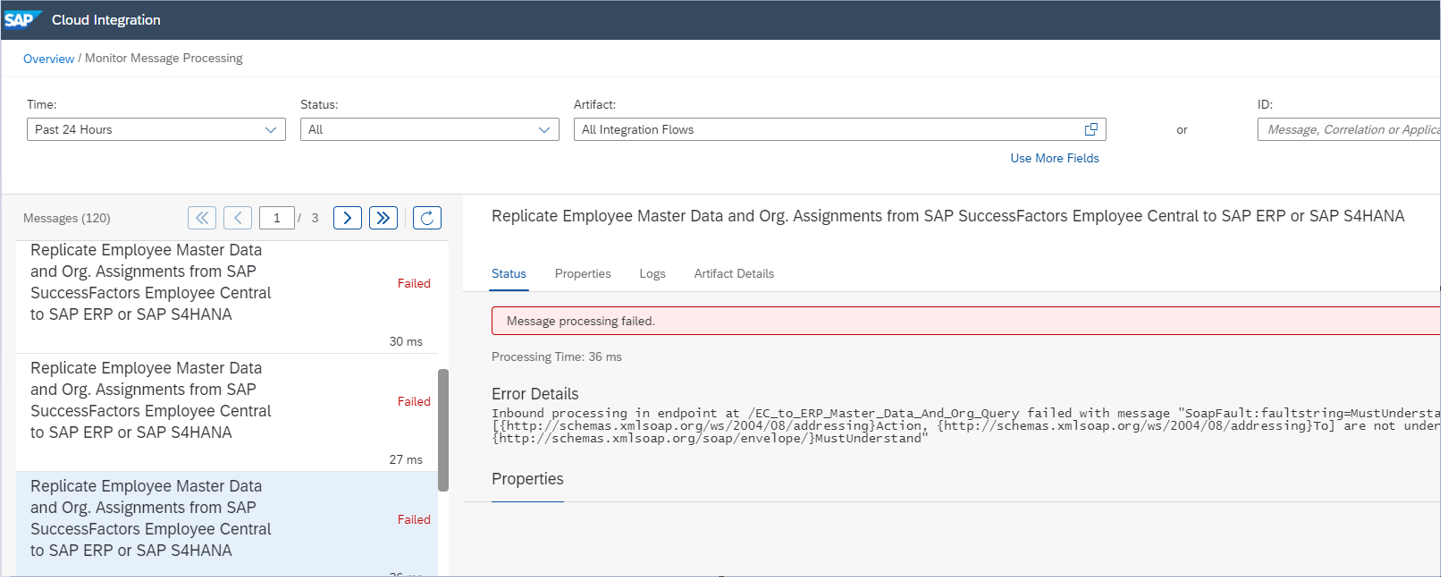
Task: Open the Logs tab
Action: (653, 274)
